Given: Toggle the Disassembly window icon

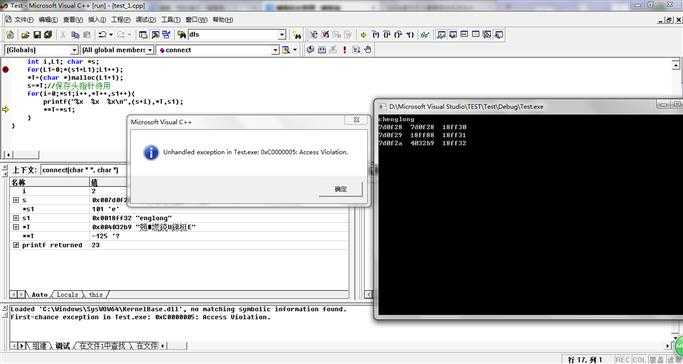Looking at the screenshot, I should 499,34.
